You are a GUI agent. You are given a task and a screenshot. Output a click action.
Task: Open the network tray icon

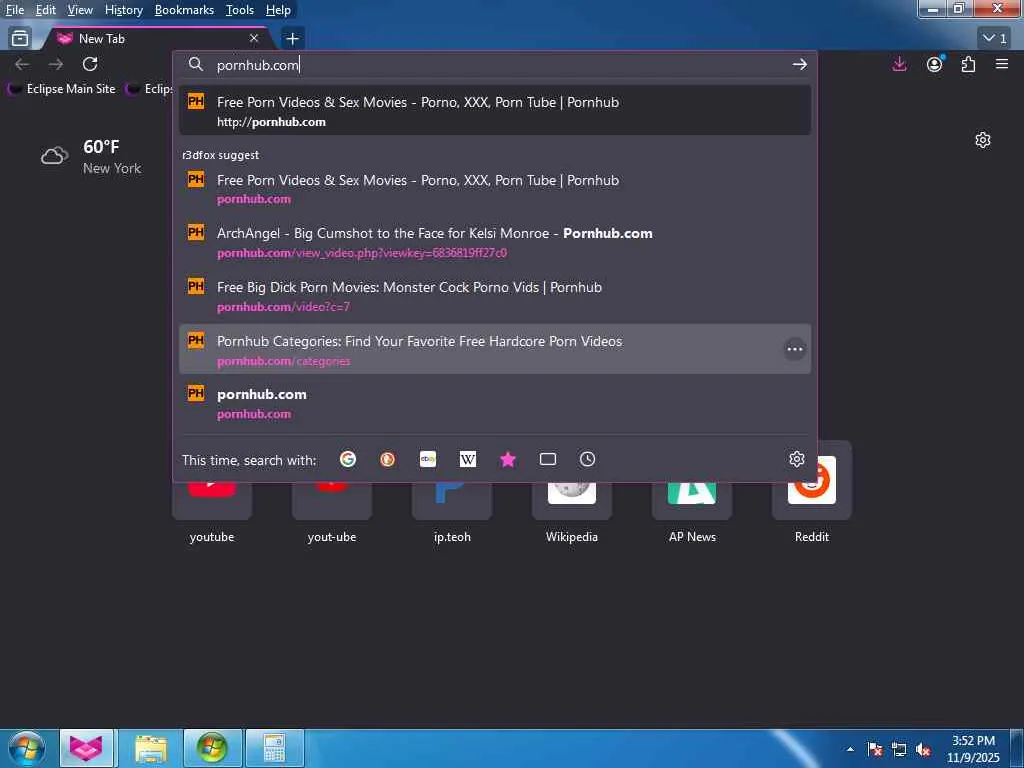click(899, 749)
